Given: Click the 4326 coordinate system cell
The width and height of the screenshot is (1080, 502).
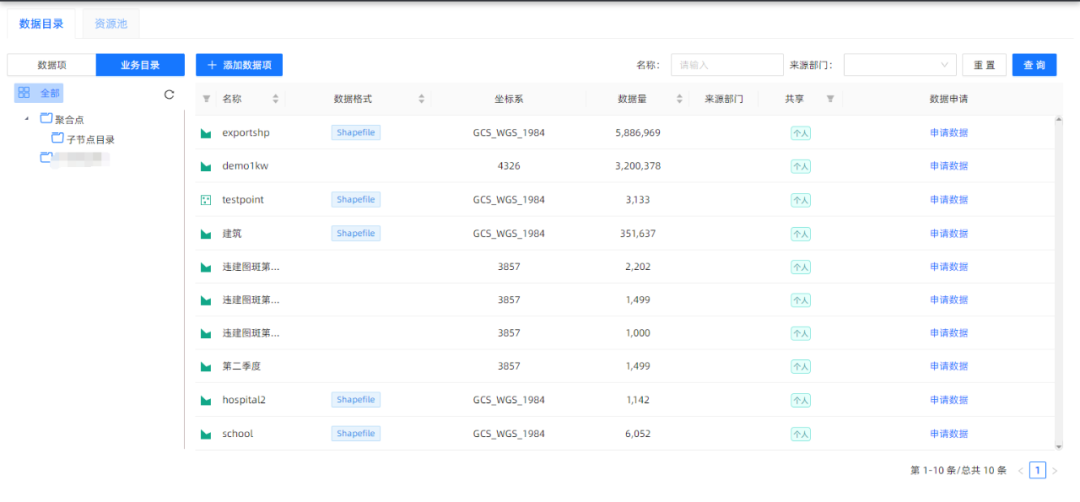Looking at the screenshot, I should pos(509,166).
